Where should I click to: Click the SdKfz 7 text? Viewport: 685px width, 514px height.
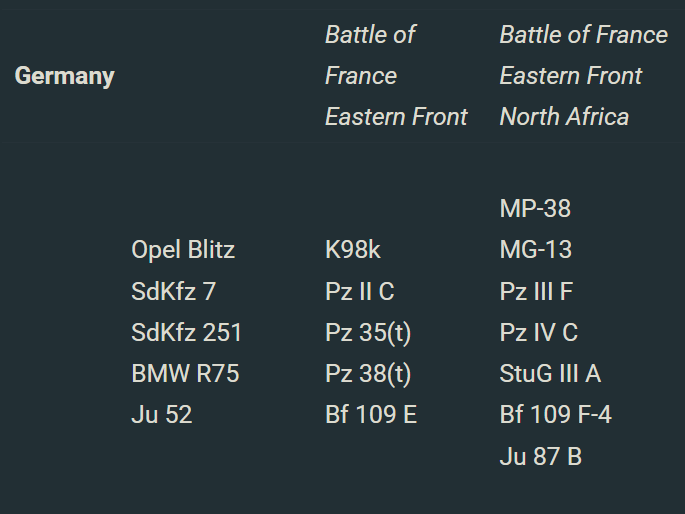pyautogui.click(x=173, y=291)
